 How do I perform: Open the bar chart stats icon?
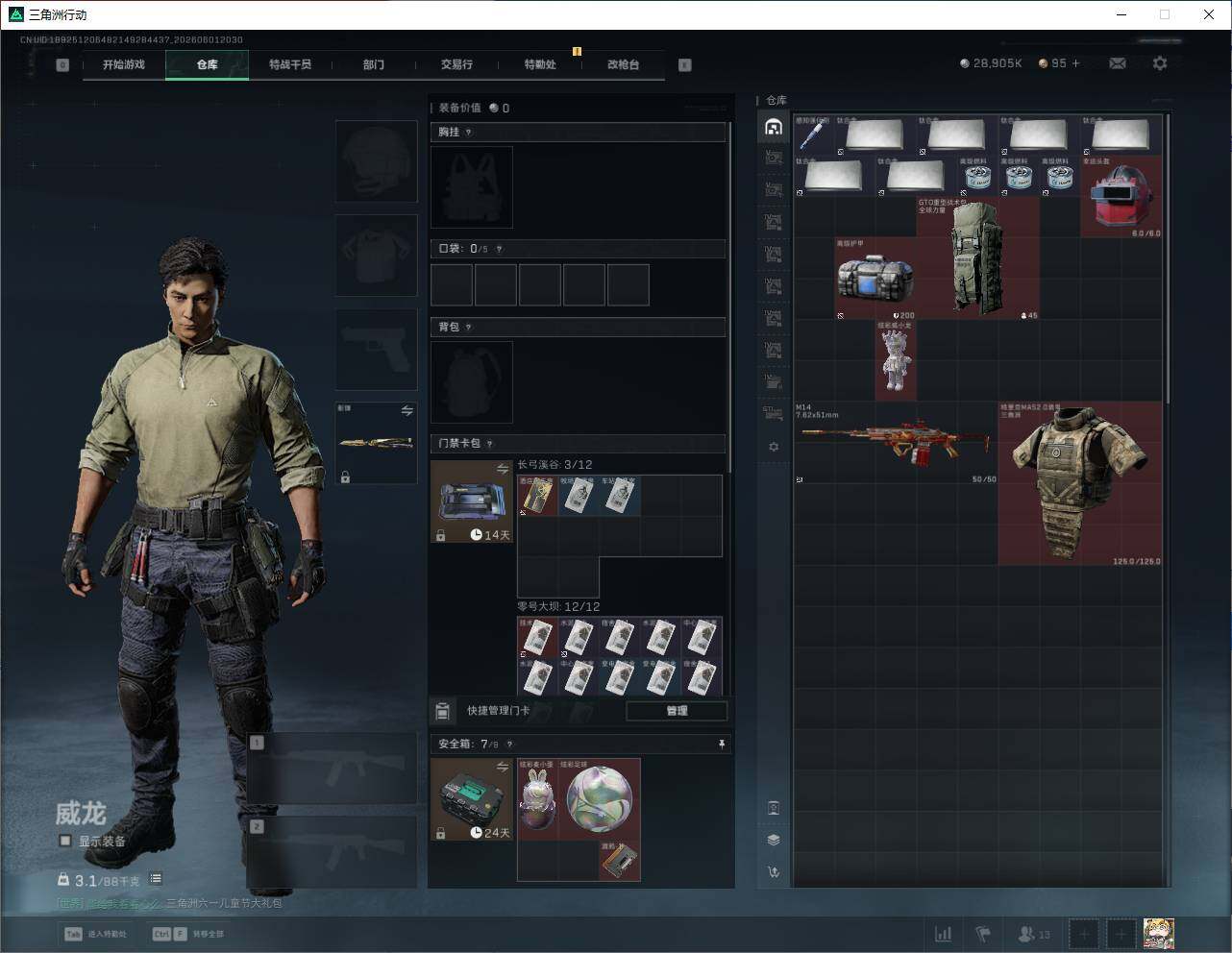[x=944, y=934]
